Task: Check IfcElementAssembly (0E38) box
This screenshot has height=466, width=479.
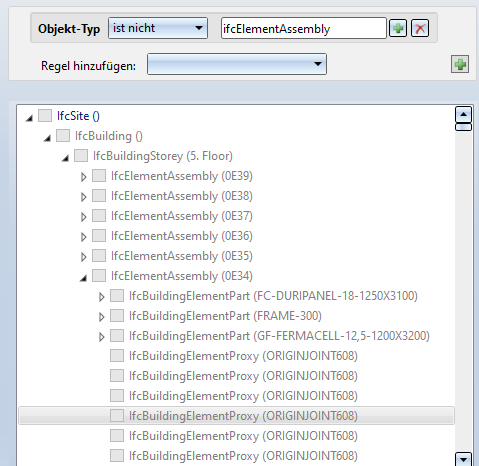Action: coord(99,196)
